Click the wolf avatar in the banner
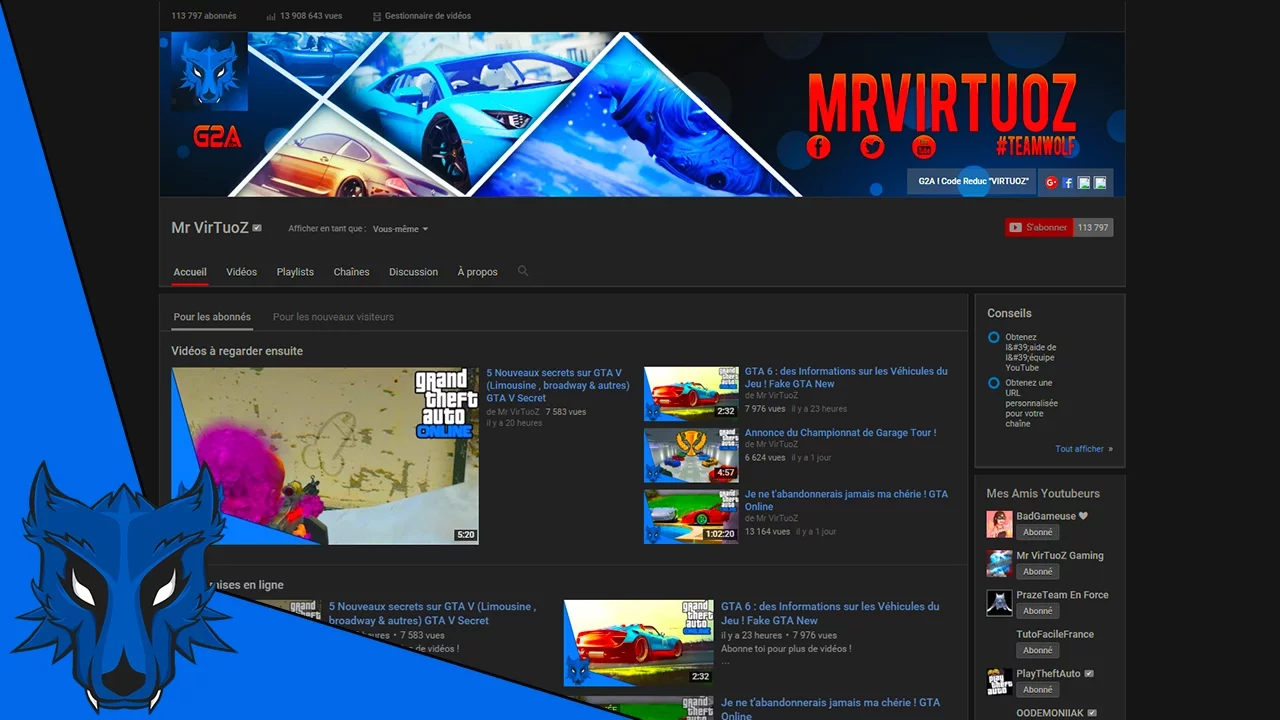1280x720 pixels. pyautogui.click(x=209, y=72)
